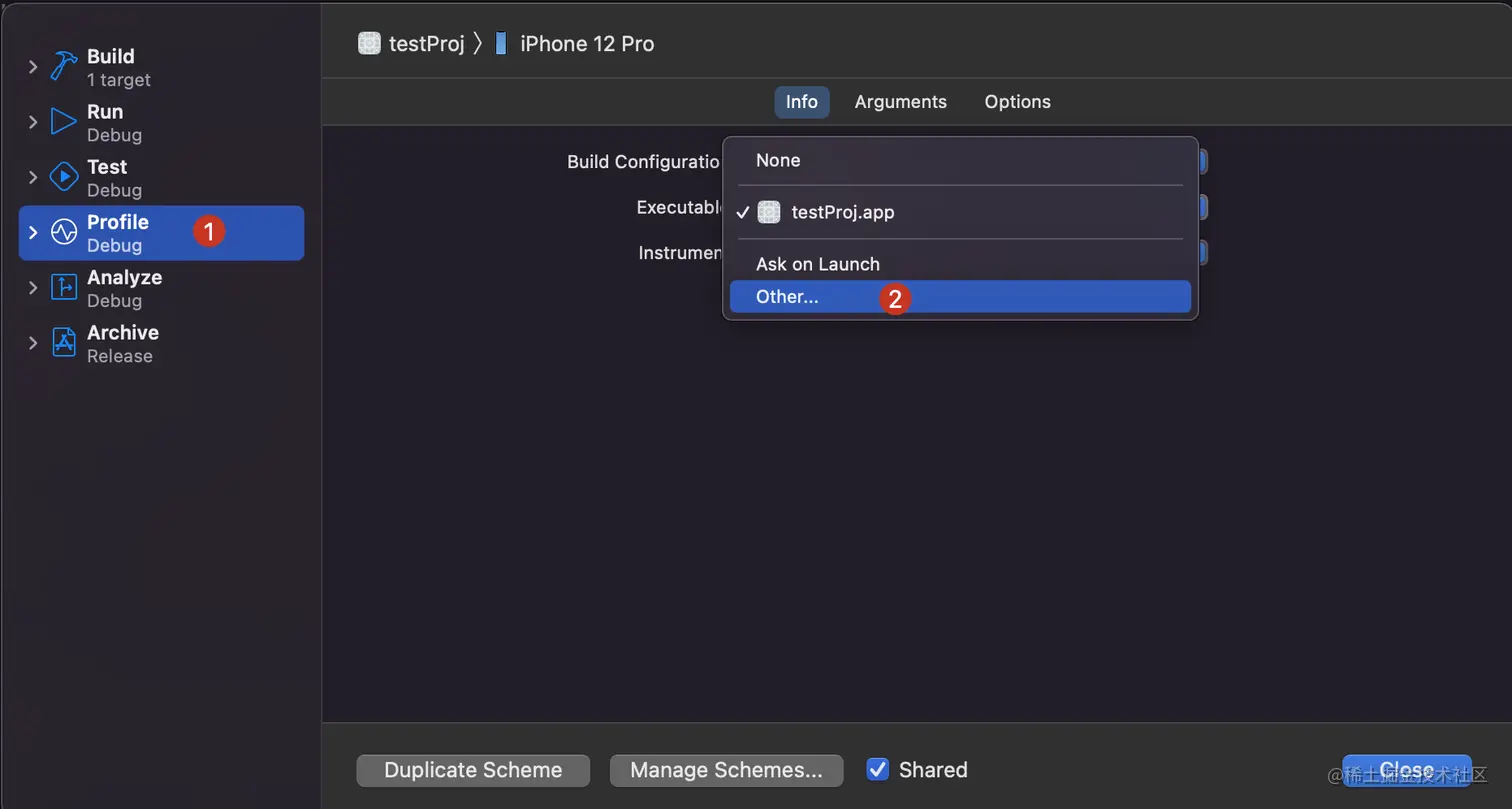The width and height of the screenshot is (1512, 809).
Task: Select the Profile waveform icon
Action: click(x=64, y=233)
